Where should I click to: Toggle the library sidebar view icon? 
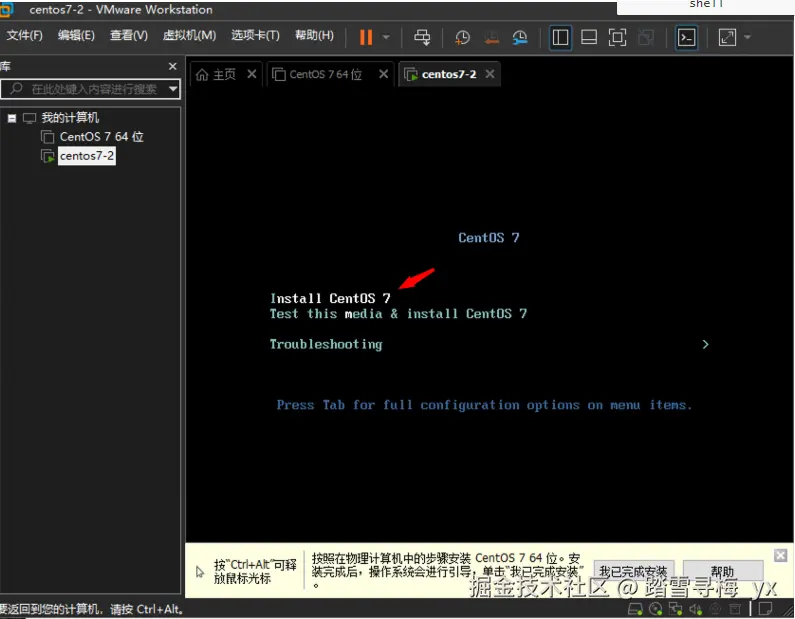560,38
